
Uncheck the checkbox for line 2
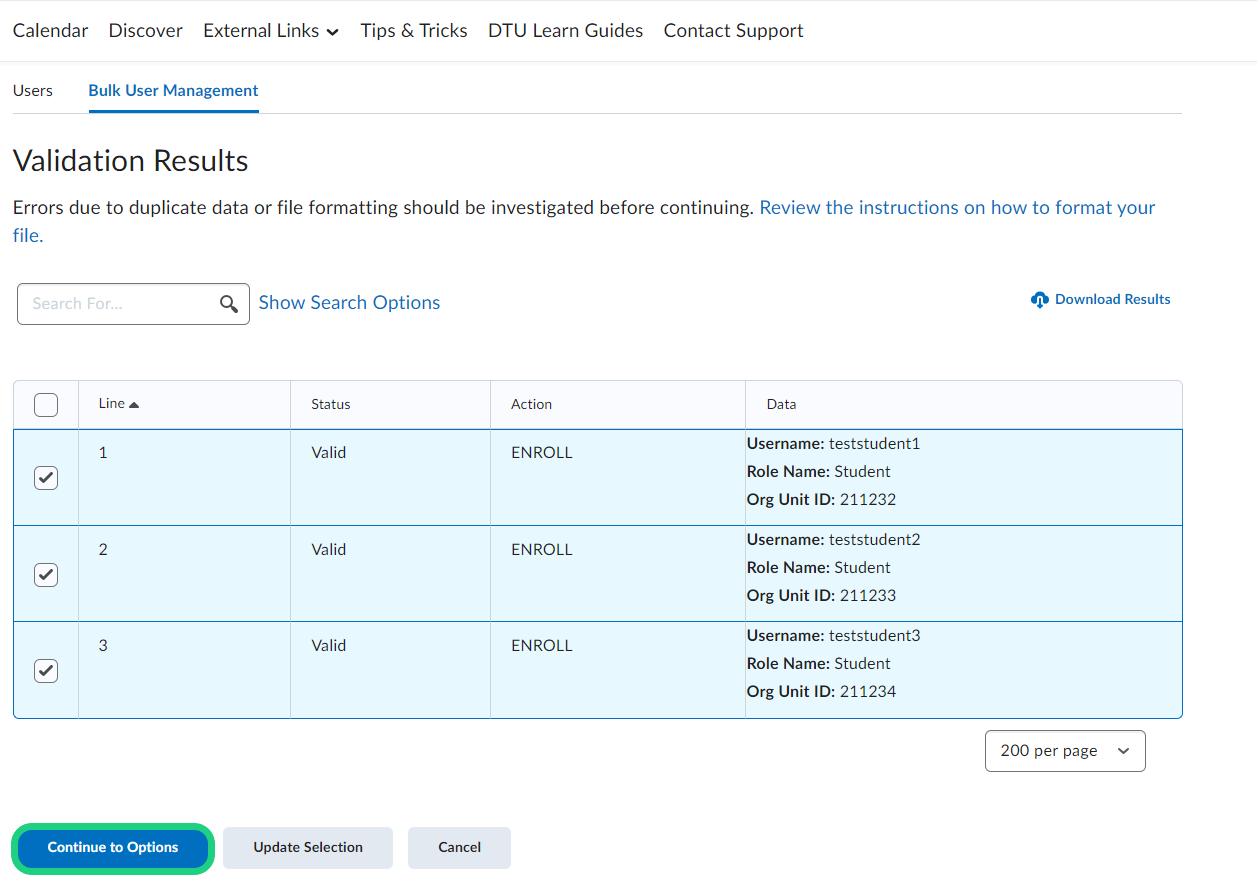tap(46, 575)
